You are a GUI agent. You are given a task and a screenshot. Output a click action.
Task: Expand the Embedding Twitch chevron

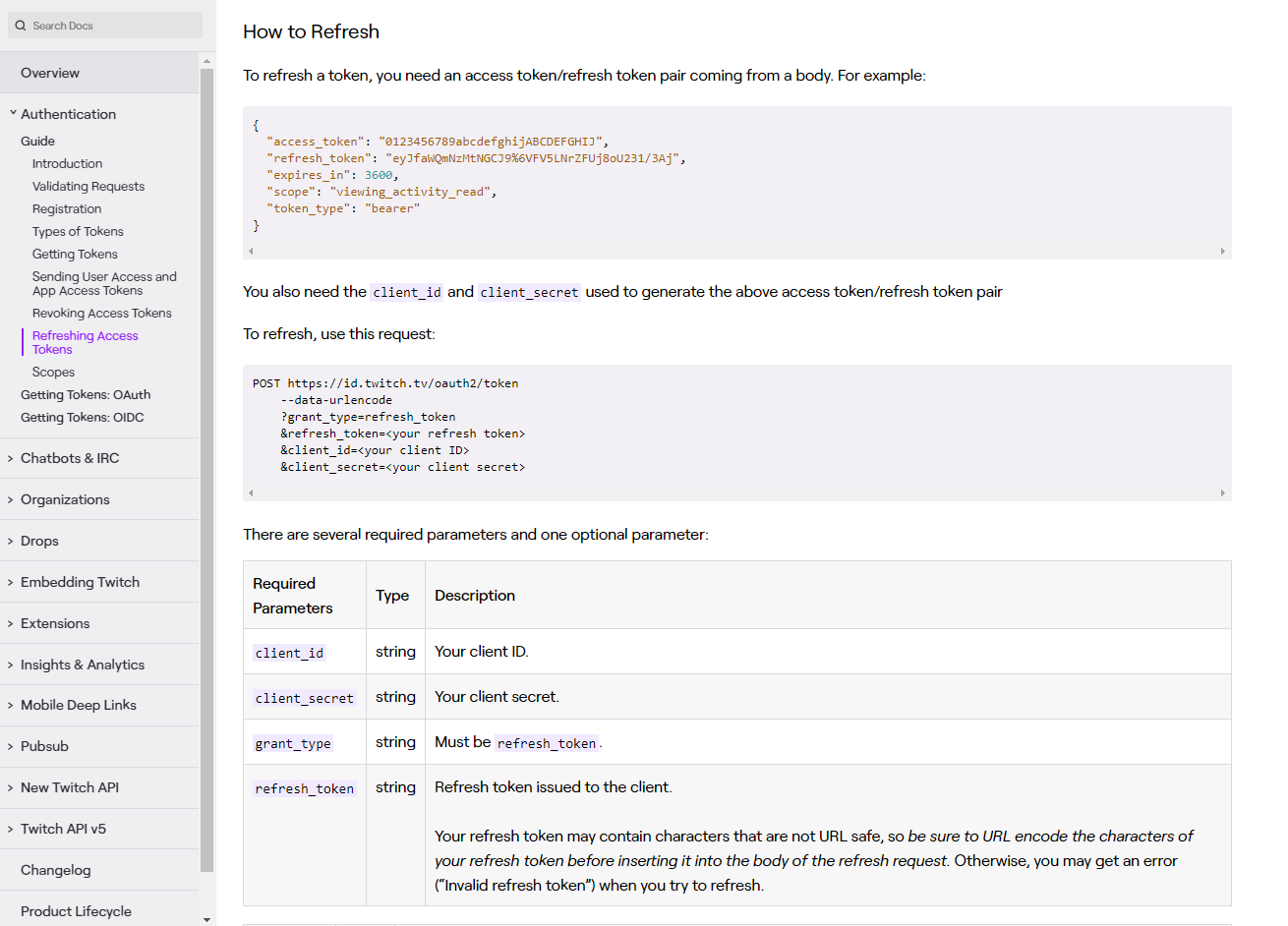(x=11, y=582)
